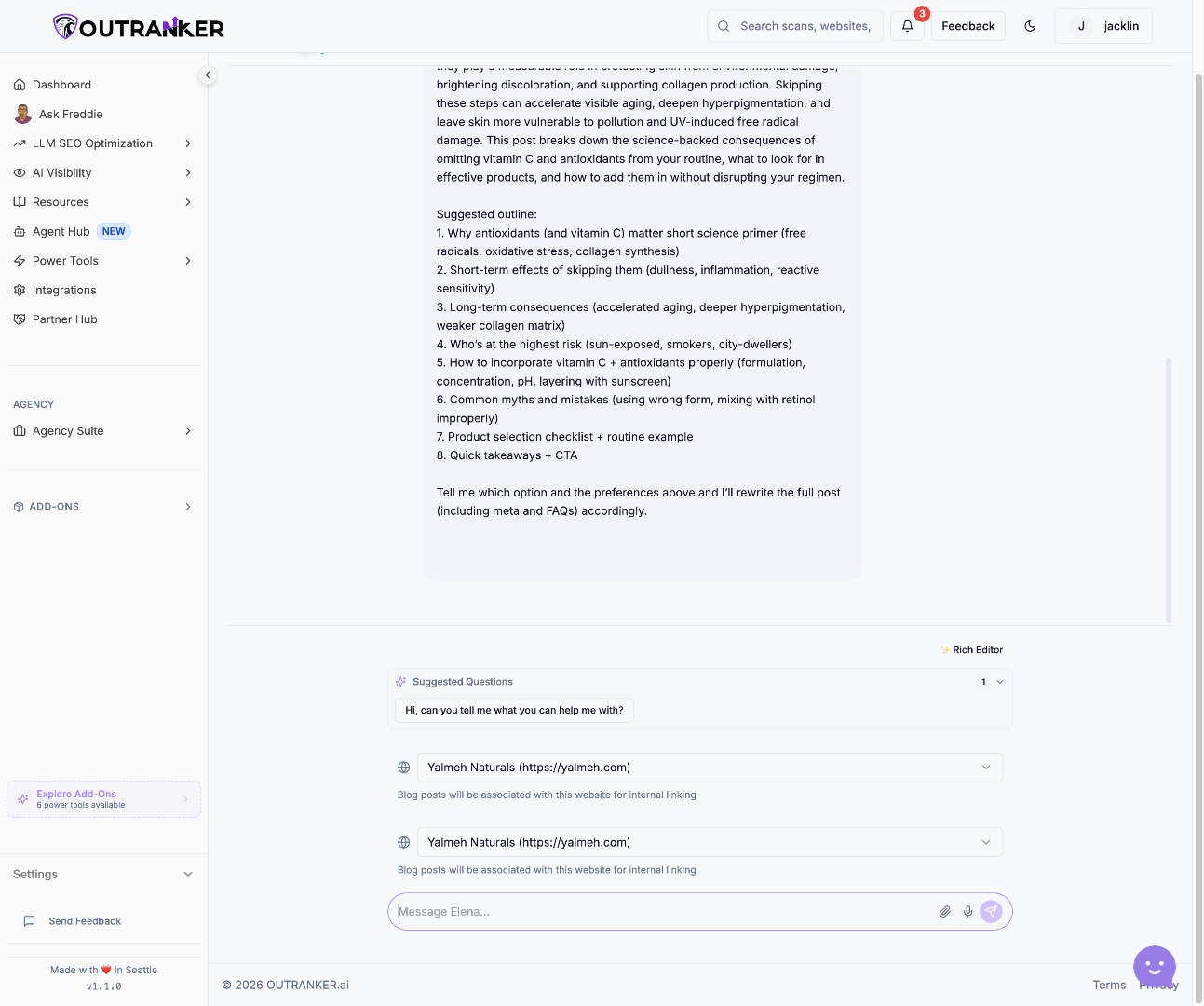Click the "Made with ❤ in Seattle" text
1204x1006 pixels.
(x=103, y=970)
